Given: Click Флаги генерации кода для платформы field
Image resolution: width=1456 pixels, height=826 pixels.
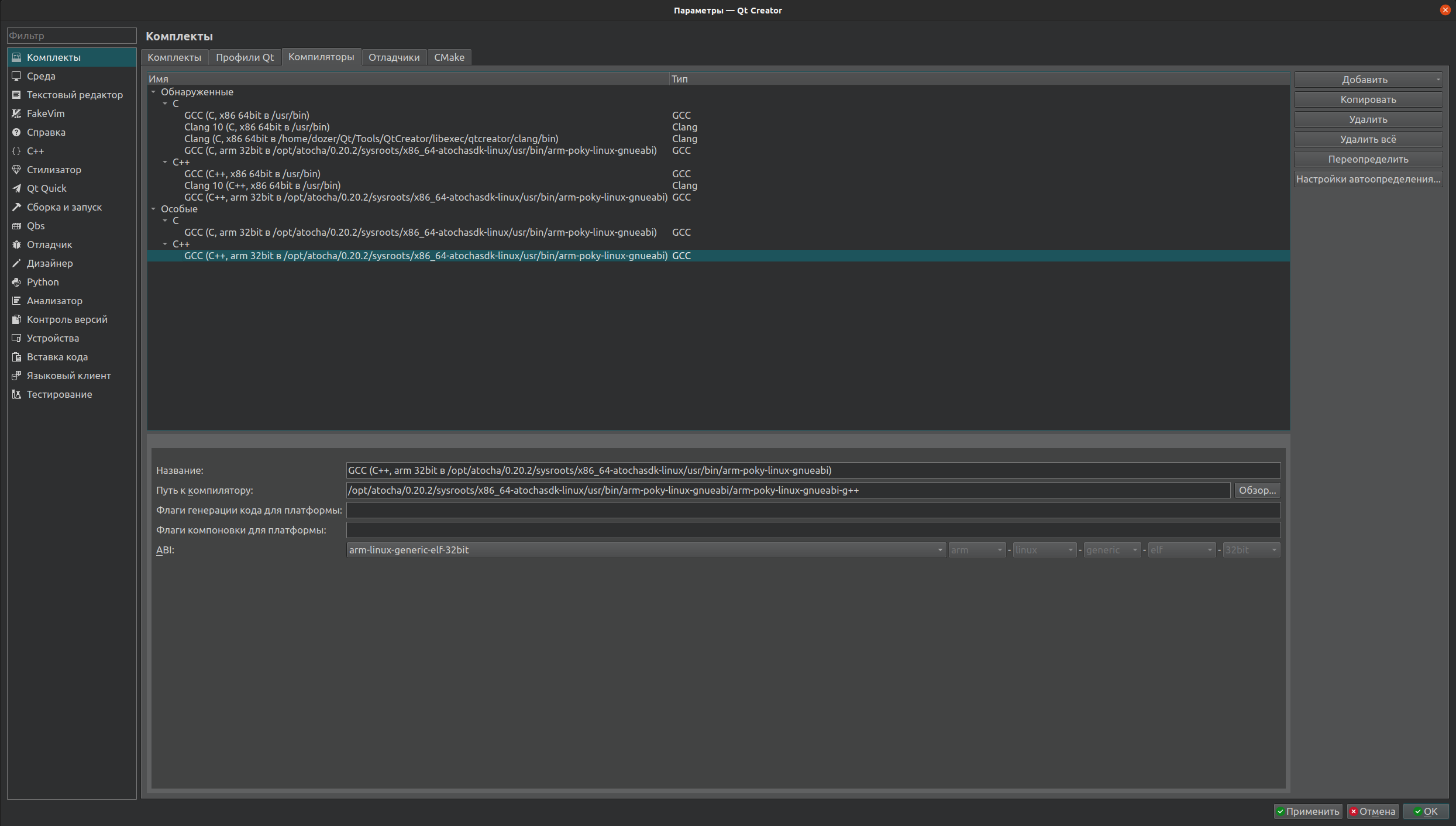Looking at the screenshot, I should (813, 510).
